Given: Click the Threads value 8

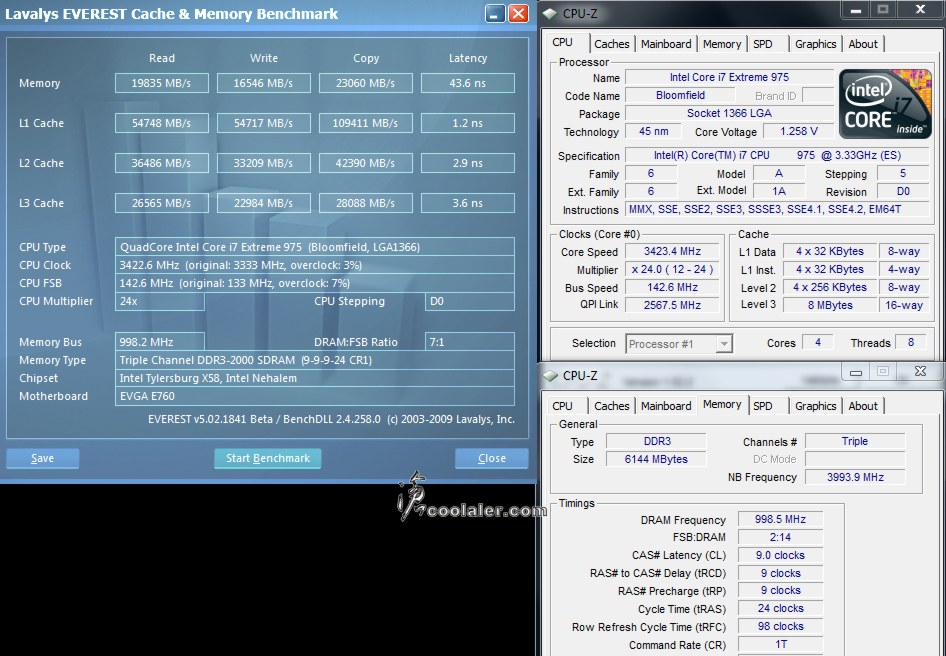Looking at the screenshot, I should (911, 343).
